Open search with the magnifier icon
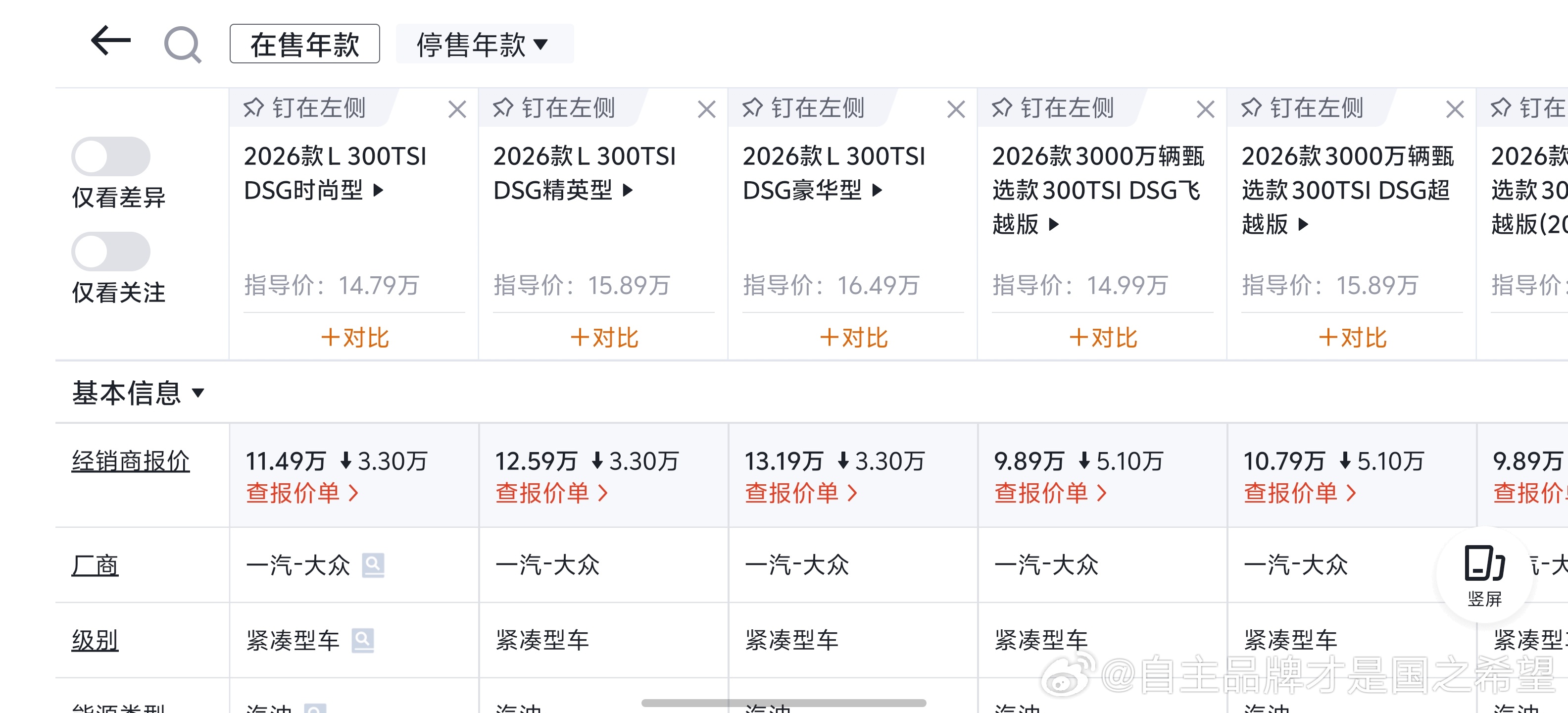This screenshot has height=713, width=1568. coord(183,44)
